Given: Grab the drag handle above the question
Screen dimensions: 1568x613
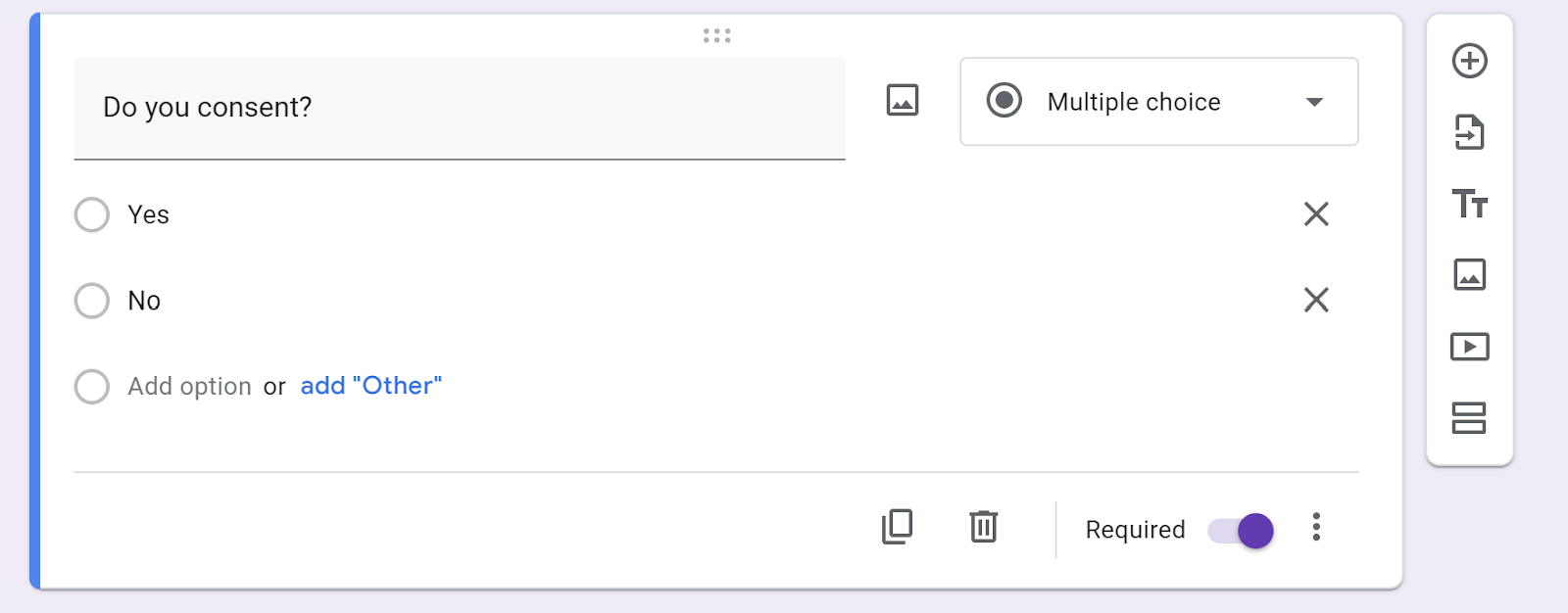Looking at the screenshot, I should tap(716, 36).
